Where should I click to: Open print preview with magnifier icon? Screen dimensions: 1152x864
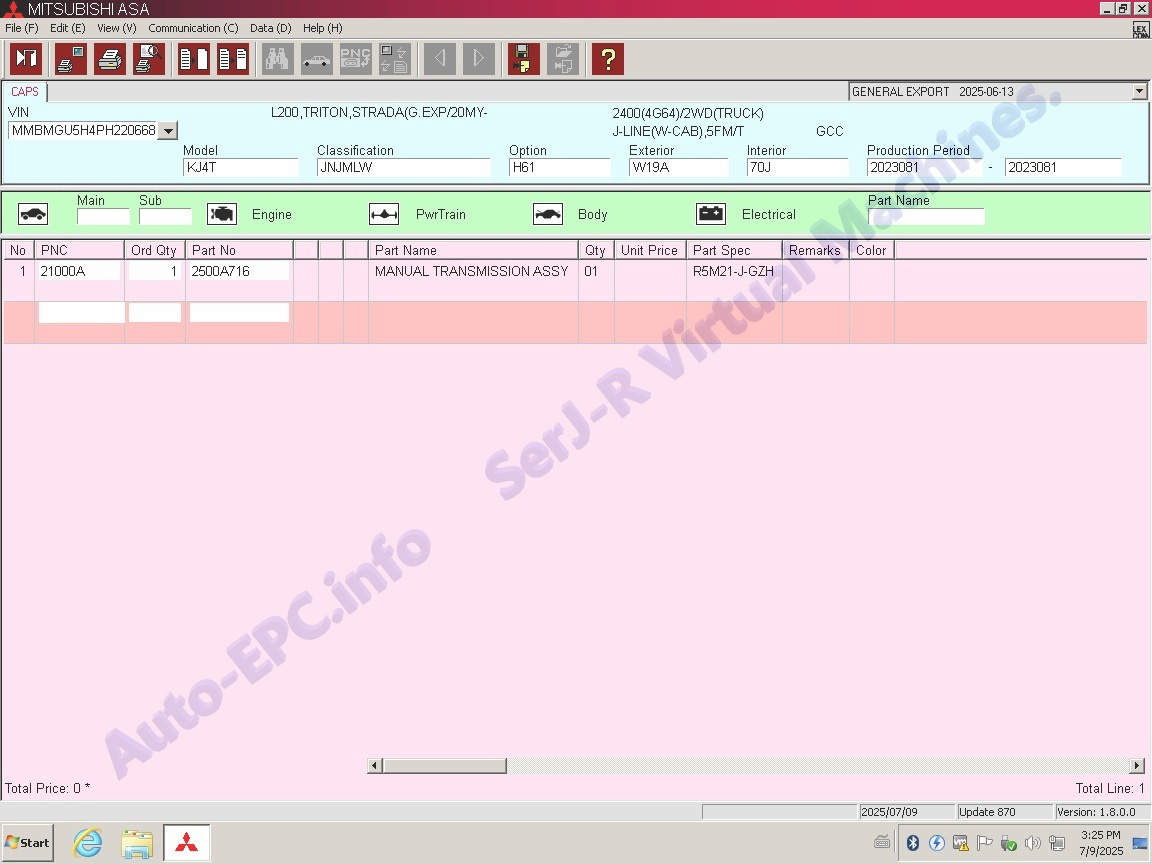point(149,59)
